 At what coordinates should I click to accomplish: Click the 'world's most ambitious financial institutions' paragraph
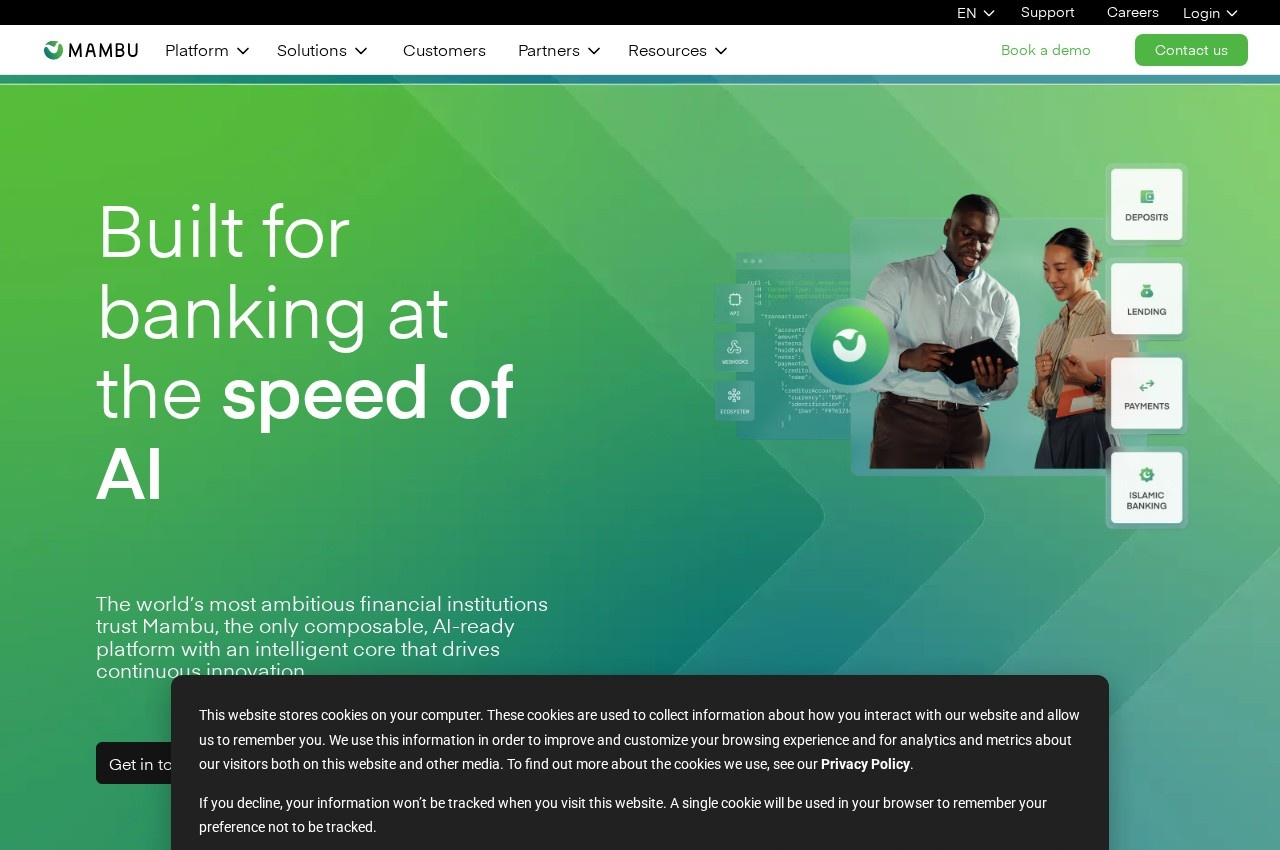pos(322,637)
